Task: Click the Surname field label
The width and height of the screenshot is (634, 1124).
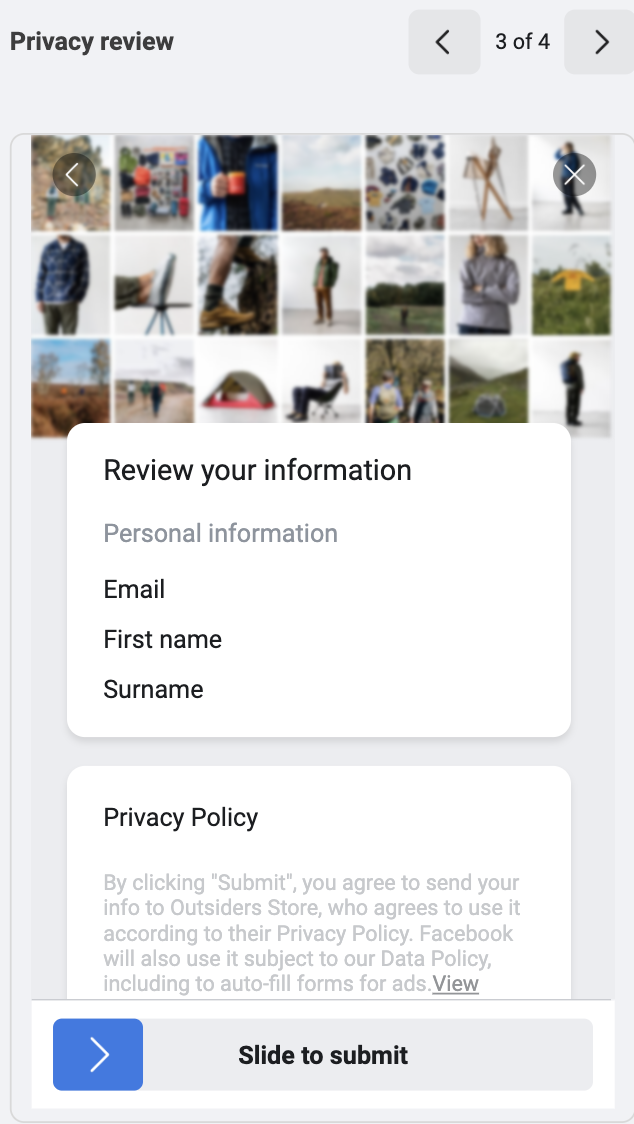Action: click(x=153, y=689)
